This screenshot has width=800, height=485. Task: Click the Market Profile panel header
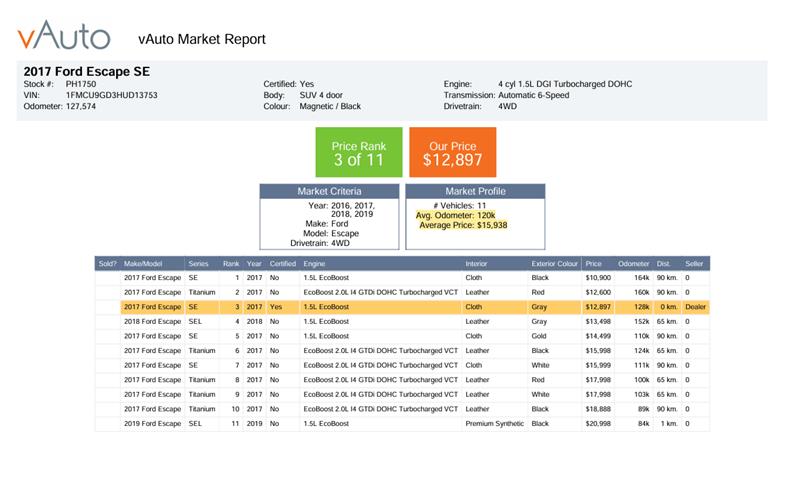(475, 191)
